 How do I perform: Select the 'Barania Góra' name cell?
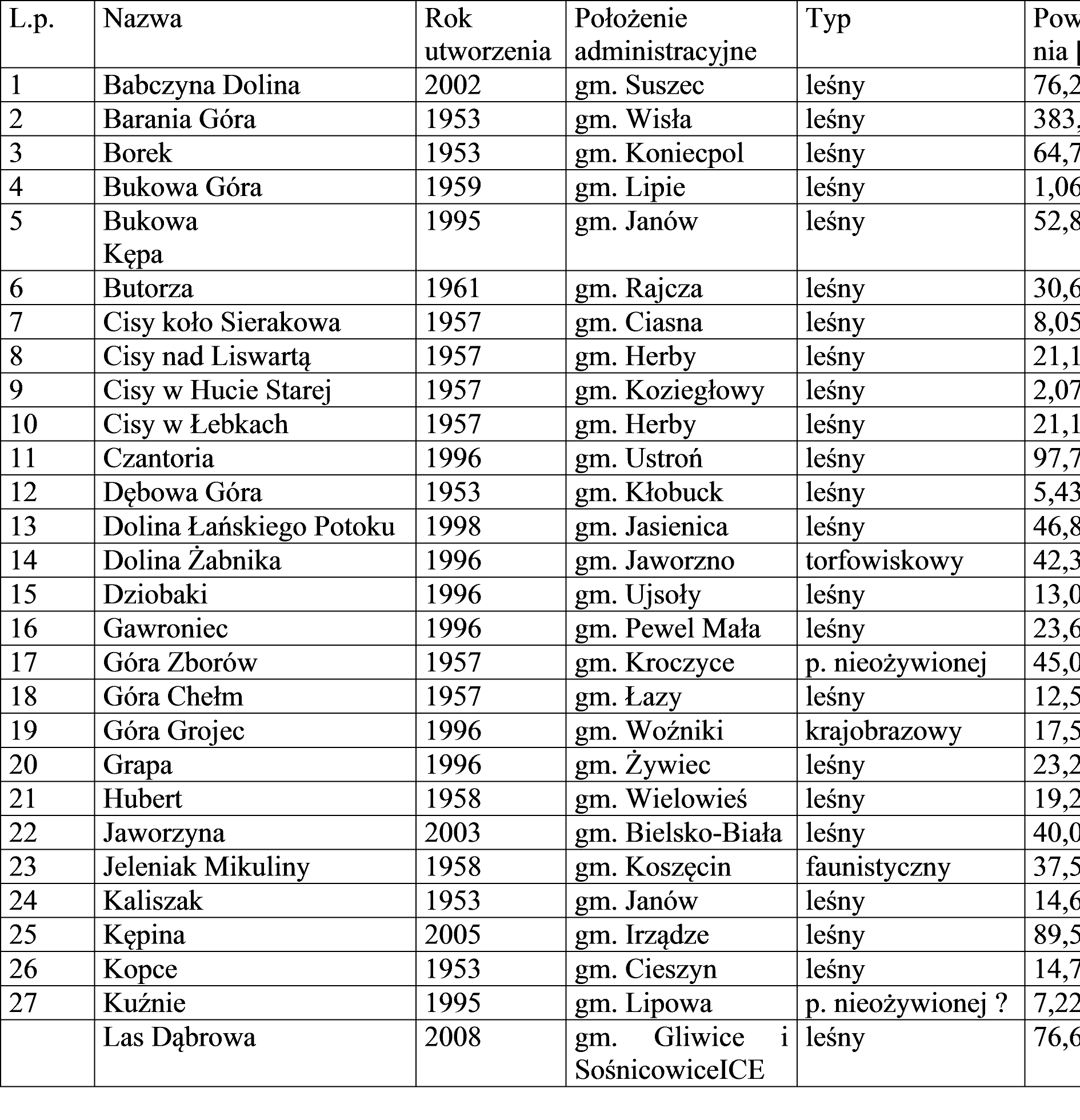coord(179,120)
